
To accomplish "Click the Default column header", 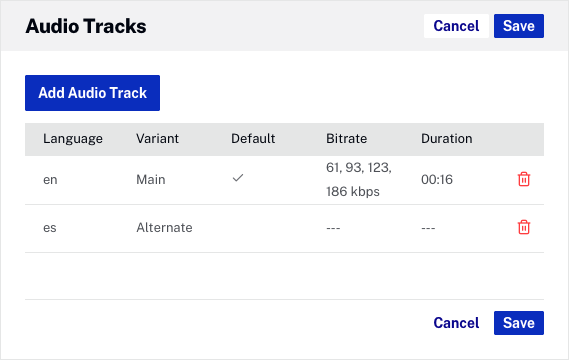I will tap(253, 139).
